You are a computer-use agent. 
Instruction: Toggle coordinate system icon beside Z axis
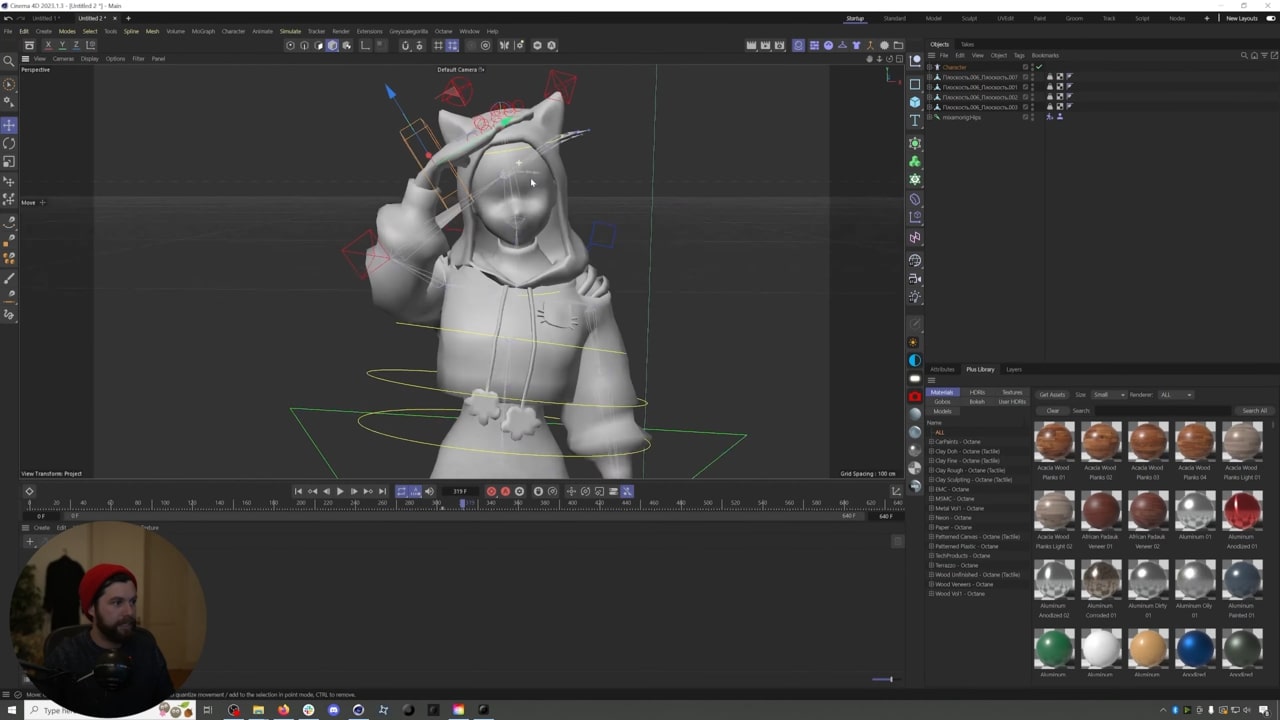pos(90,45)
